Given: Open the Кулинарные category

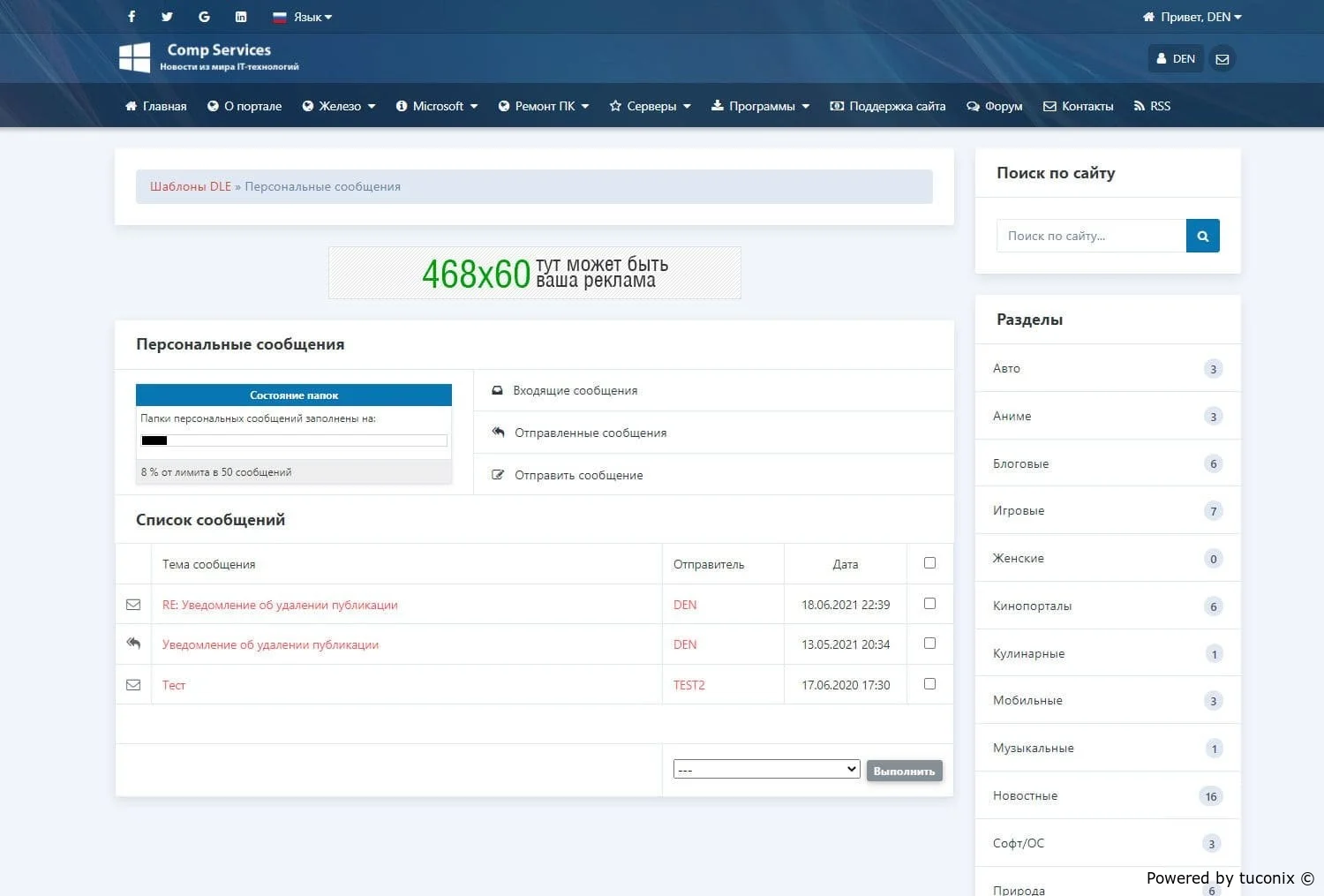Looking at the screenshot, I should pyautogui.click(x=1108, y=653).
